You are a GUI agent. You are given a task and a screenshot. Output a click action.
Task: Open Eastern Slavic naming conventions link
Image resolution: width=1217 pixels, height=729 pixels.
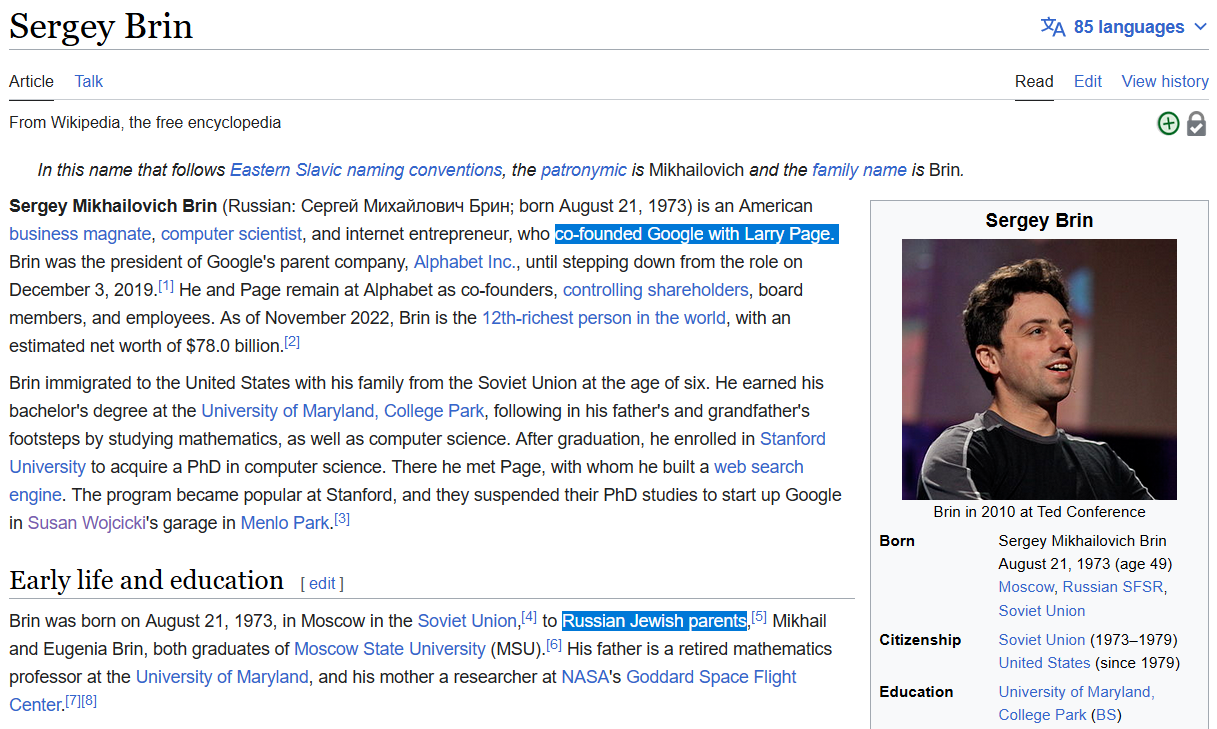[366, 170]
